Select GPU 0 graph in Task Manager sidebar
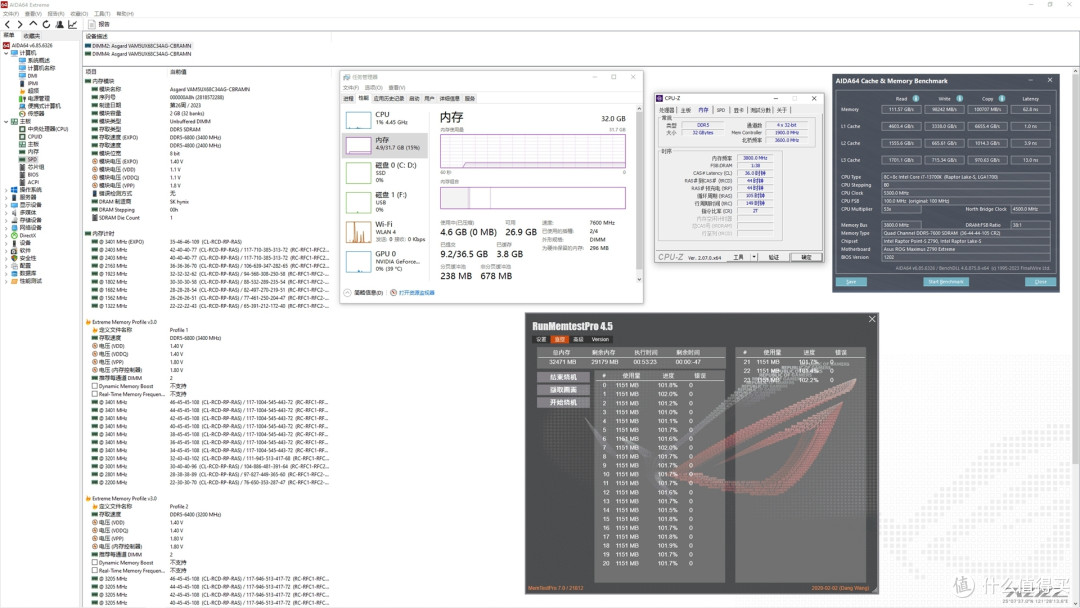The image size is (1080, 608). click(358, 262)
